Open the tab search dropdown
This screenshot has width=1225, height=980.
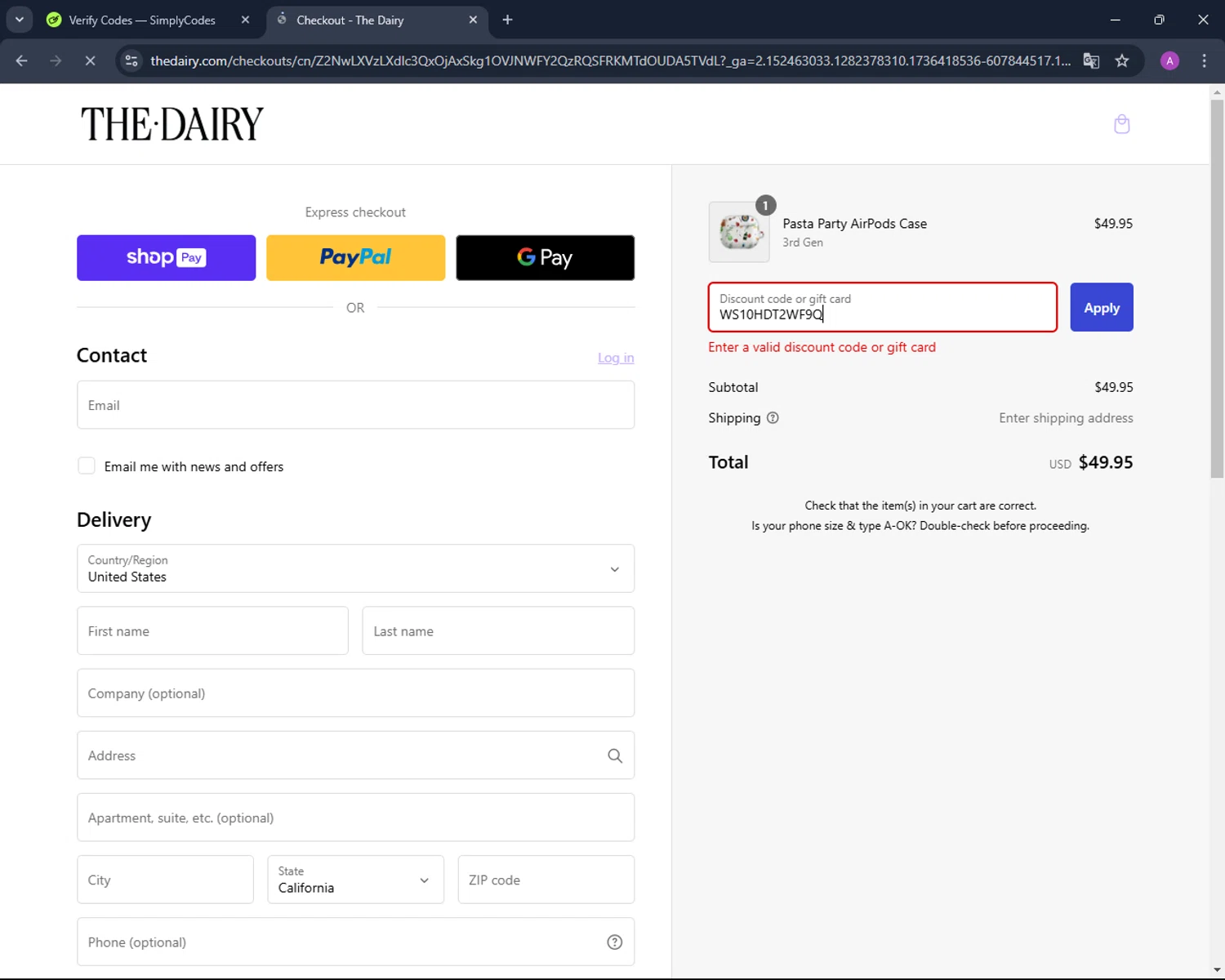click(19, 20)
